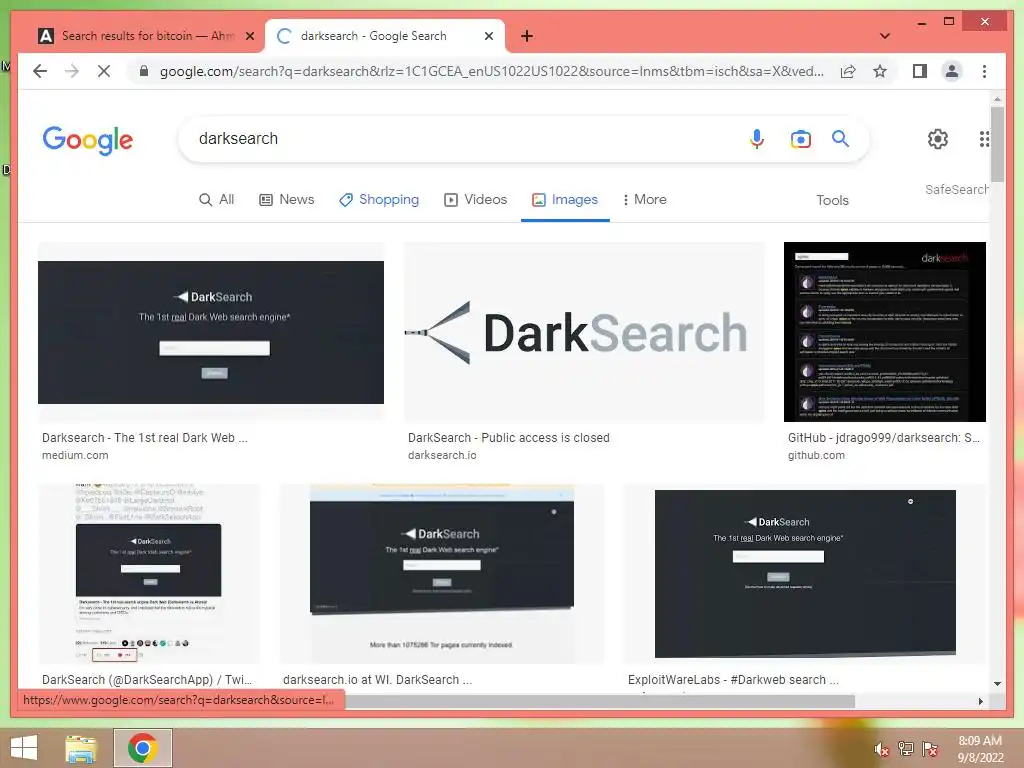The image size is (1024, 768).
Task: Bookmark this page with the star icon
Action: 880,71
